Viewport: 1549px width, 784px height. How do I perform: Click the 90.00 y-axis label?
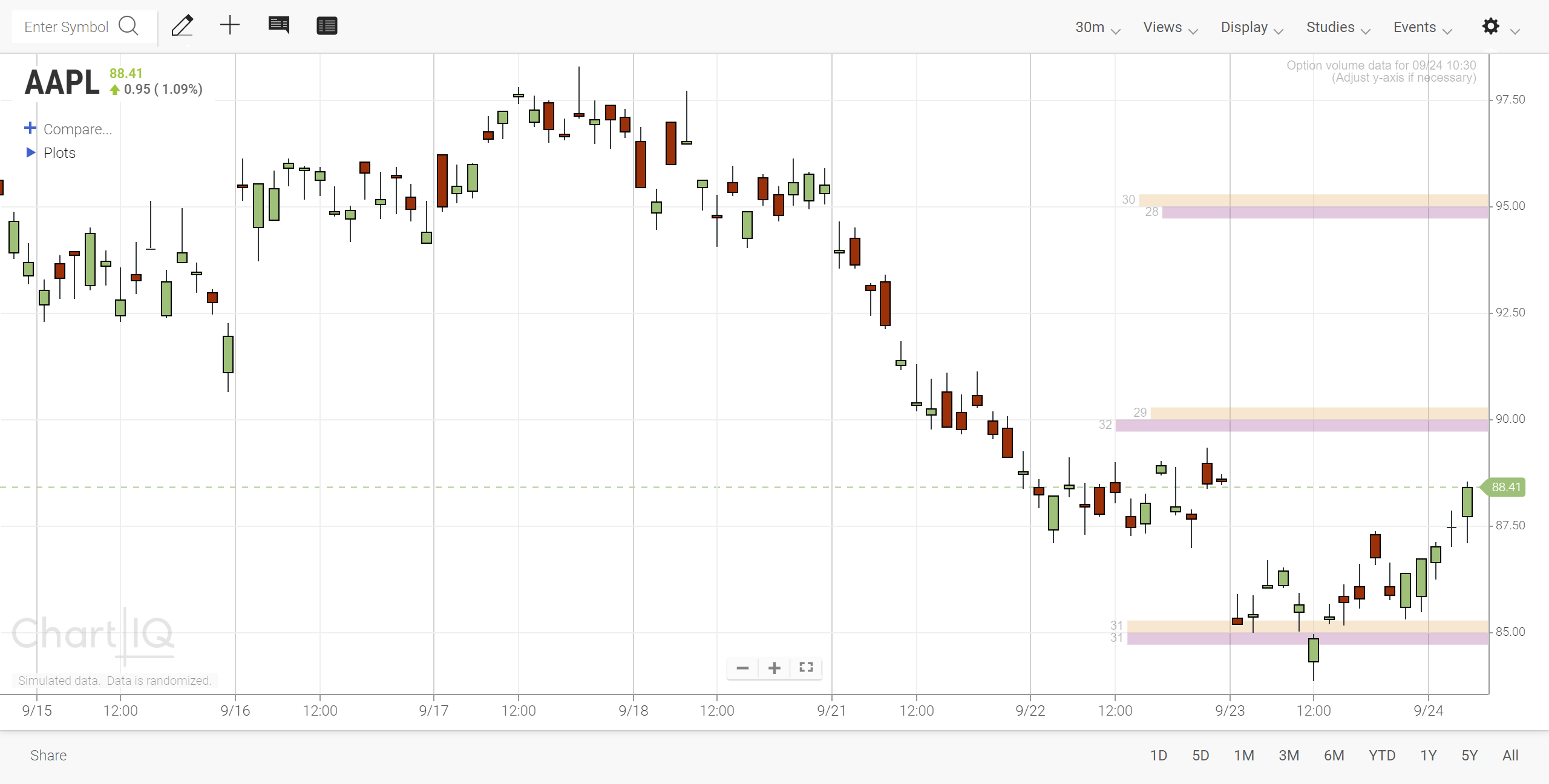1510,419
